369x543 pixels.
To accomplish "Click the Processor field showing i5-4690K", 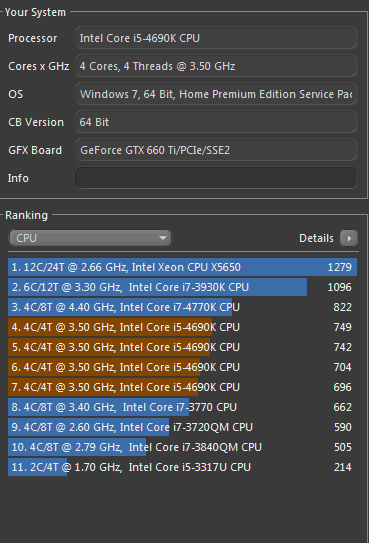I will tap(216, 38).
